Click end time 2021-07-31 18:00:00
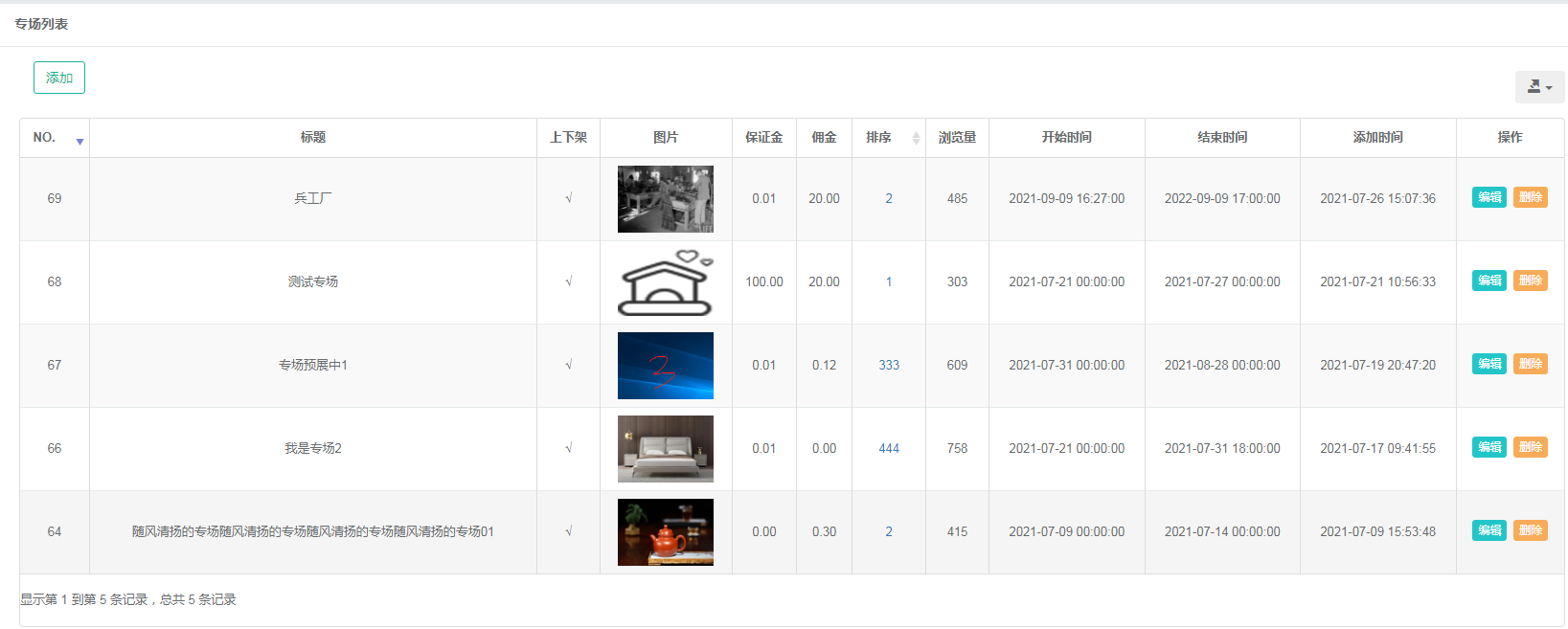Screen dimensions: 1568x629 pos(1222,449)
